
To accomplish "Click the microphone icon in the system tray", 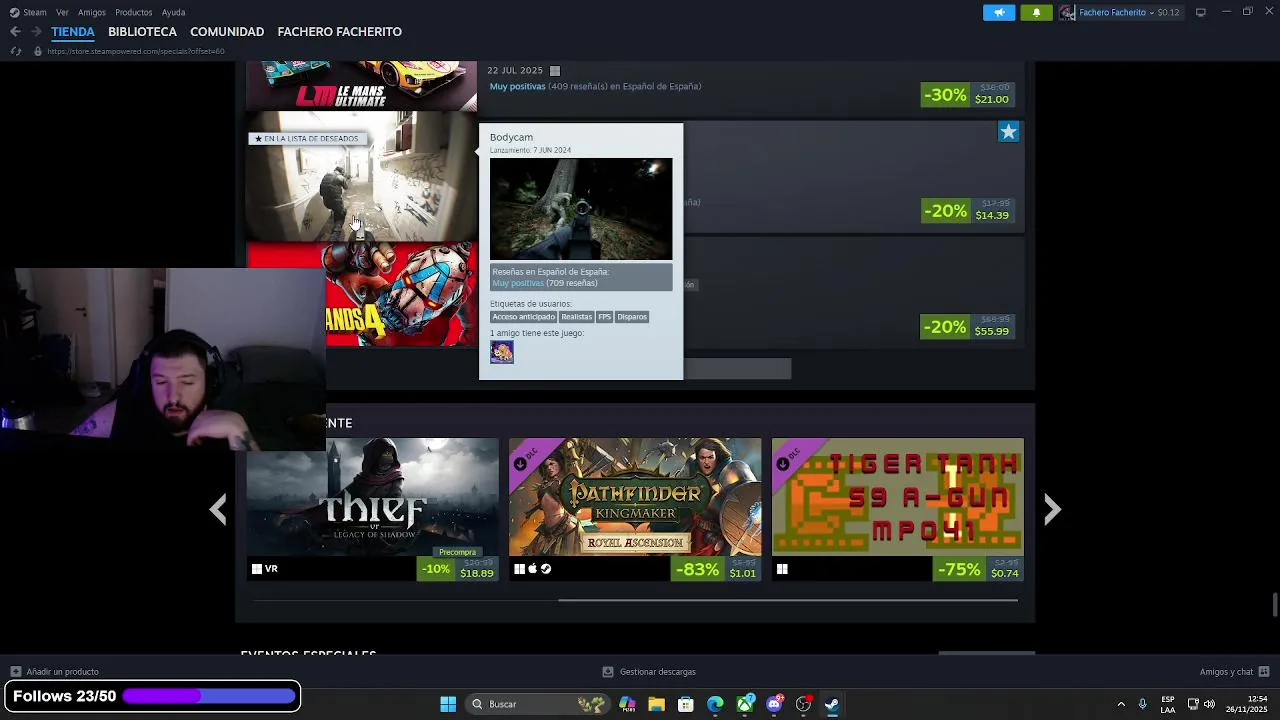I will [x=1142, y=704].
